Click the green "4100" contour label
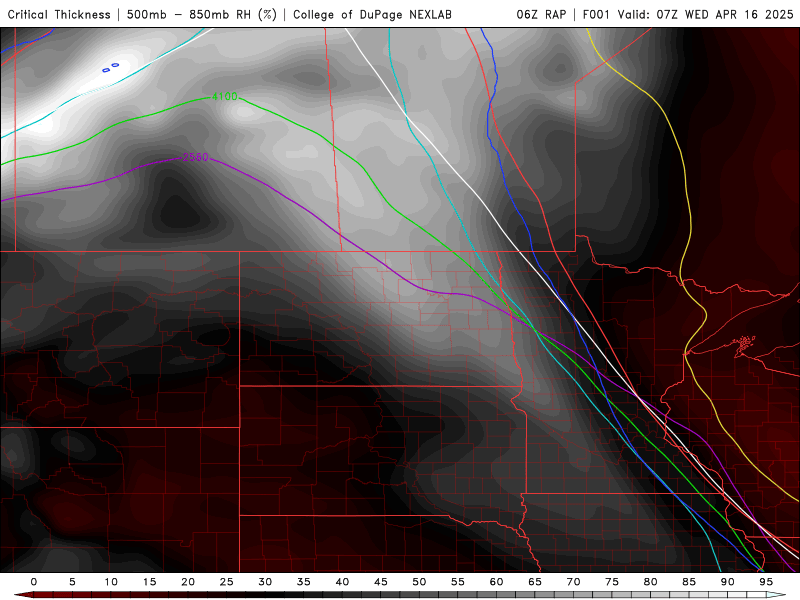800x600 pixels. coord(225,96)
